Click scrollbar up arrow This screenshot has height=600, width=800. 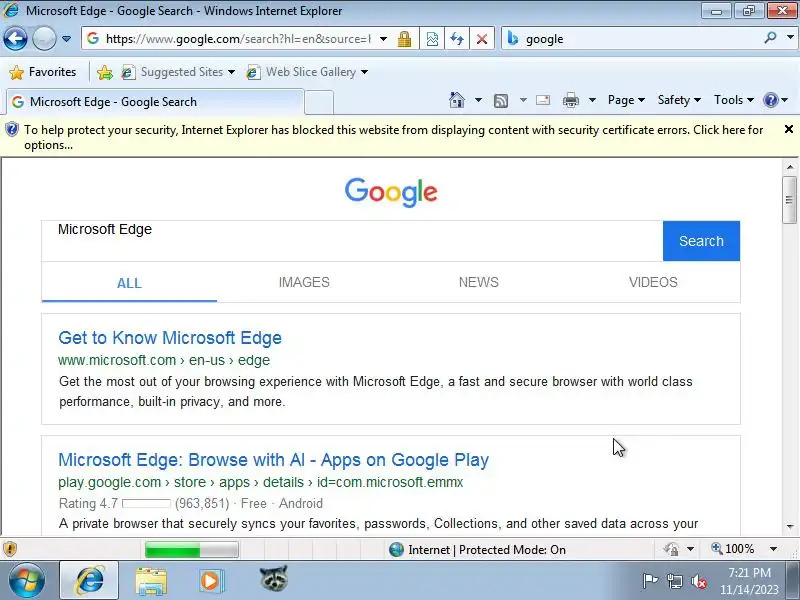pyautogui.click(x=789, y=167)
